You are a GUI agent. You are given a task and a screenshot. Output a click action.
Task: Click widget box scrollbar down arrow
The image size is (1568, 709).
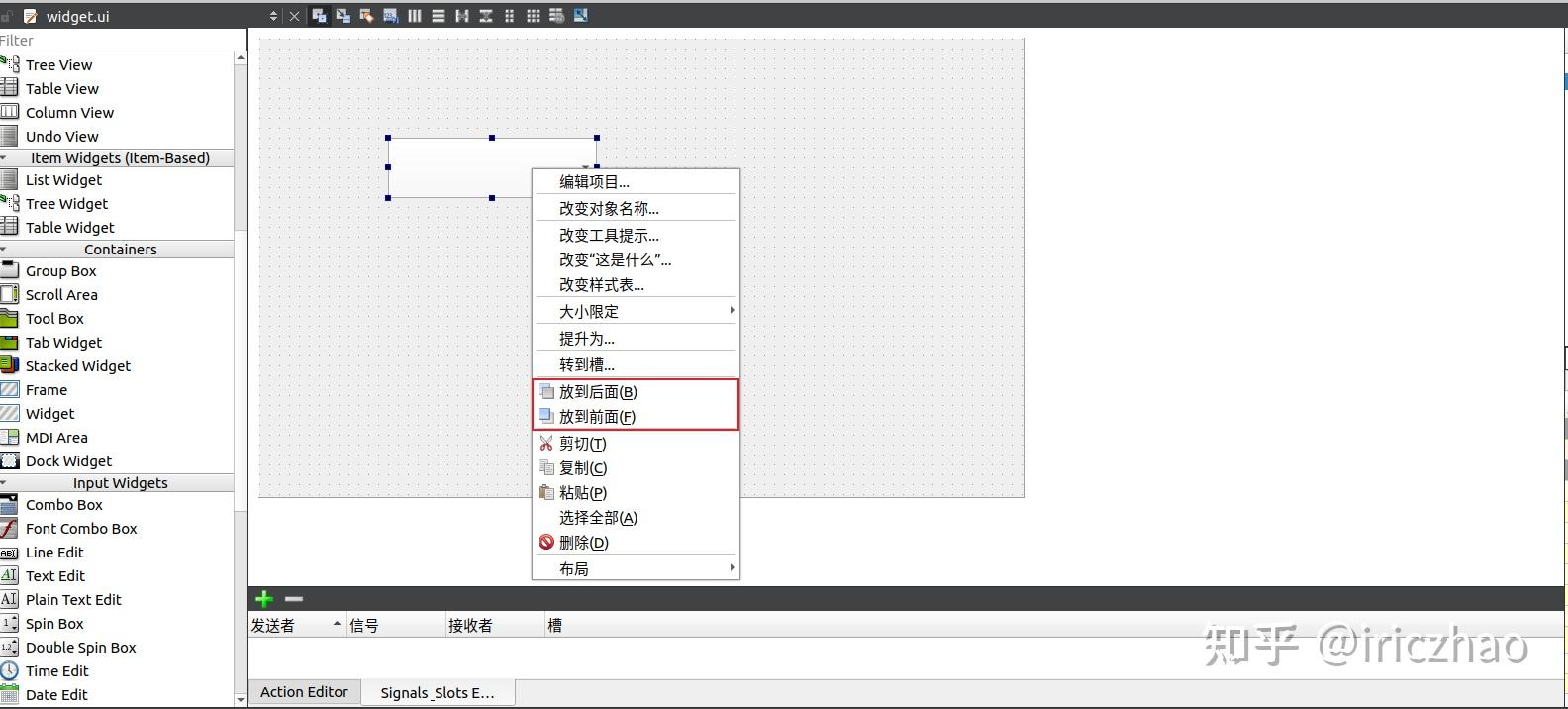tap(241, 699)
